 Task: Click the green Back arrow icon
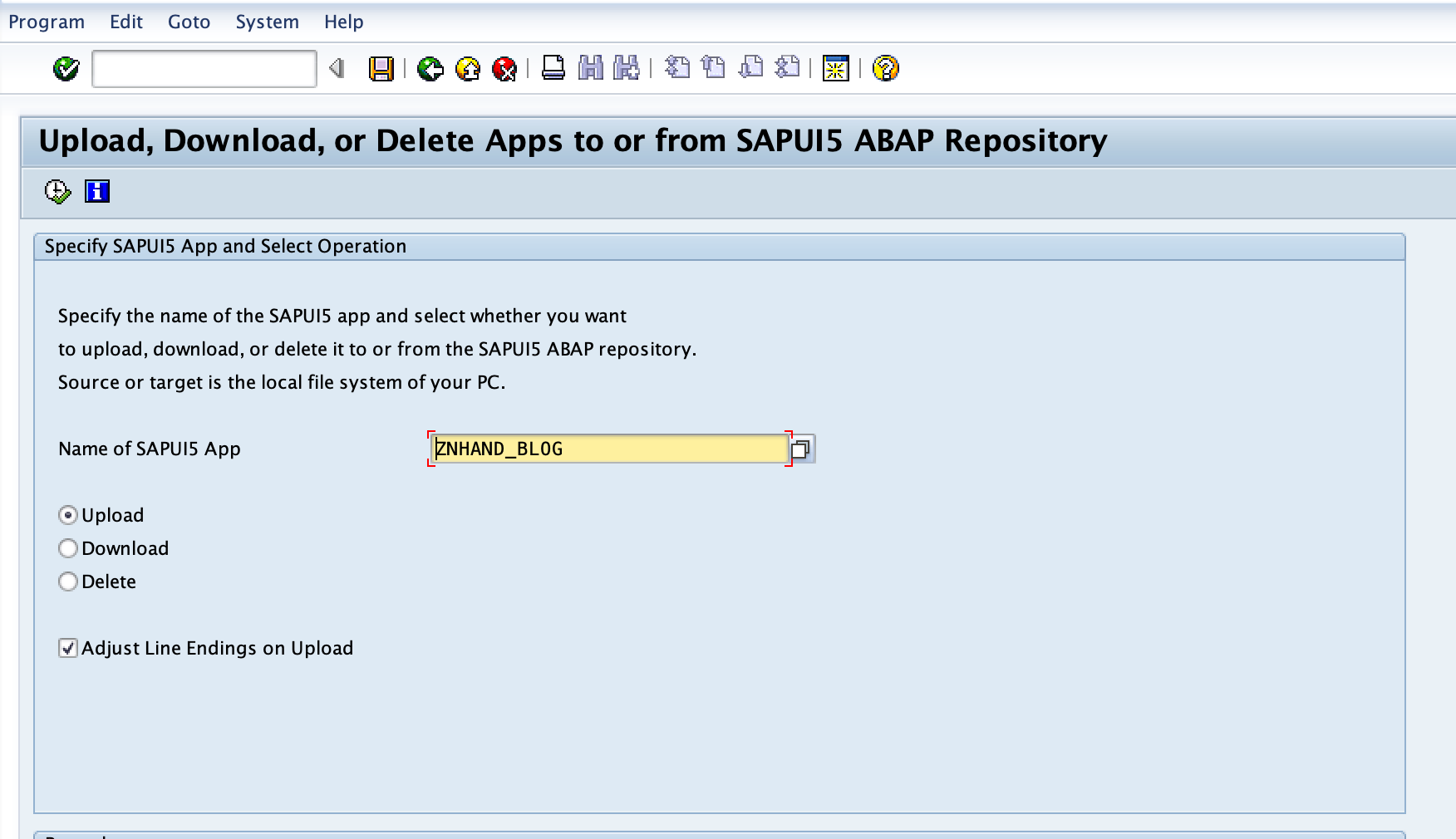(430, 68)
